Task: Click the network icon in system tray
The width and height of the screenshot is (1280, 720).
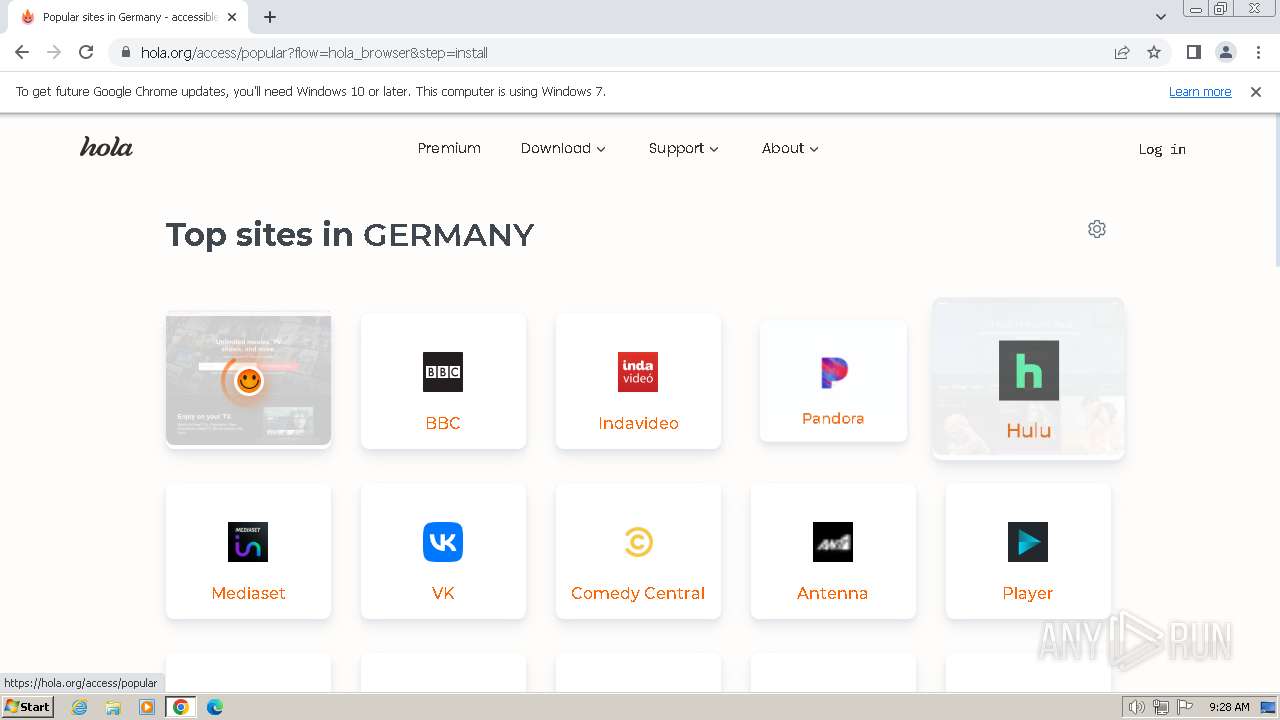Action: tap(1161, 707)
